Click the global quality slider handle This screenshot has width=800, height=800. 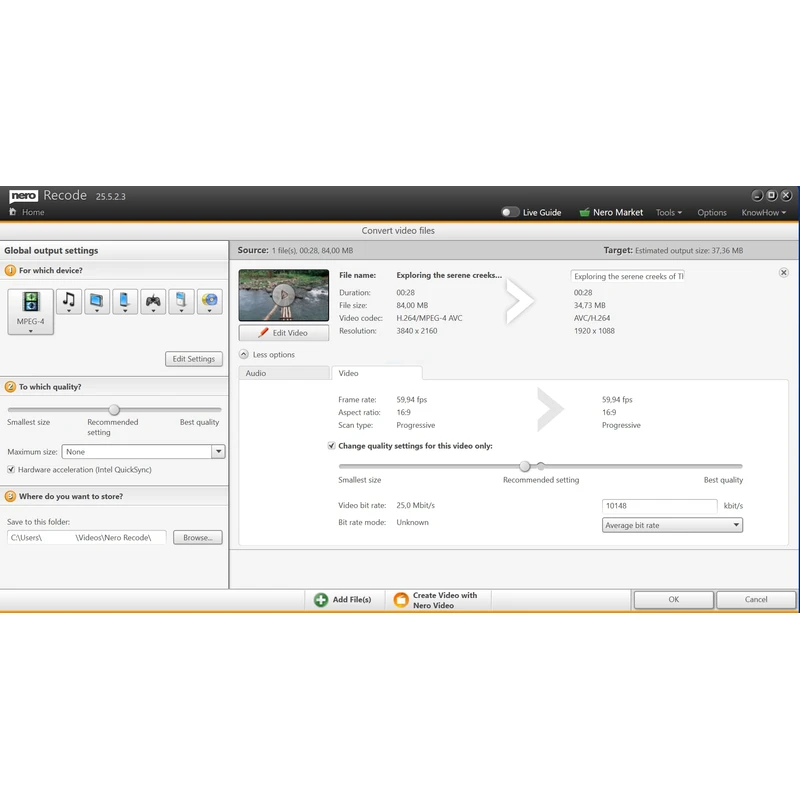(x=114, y=410)
